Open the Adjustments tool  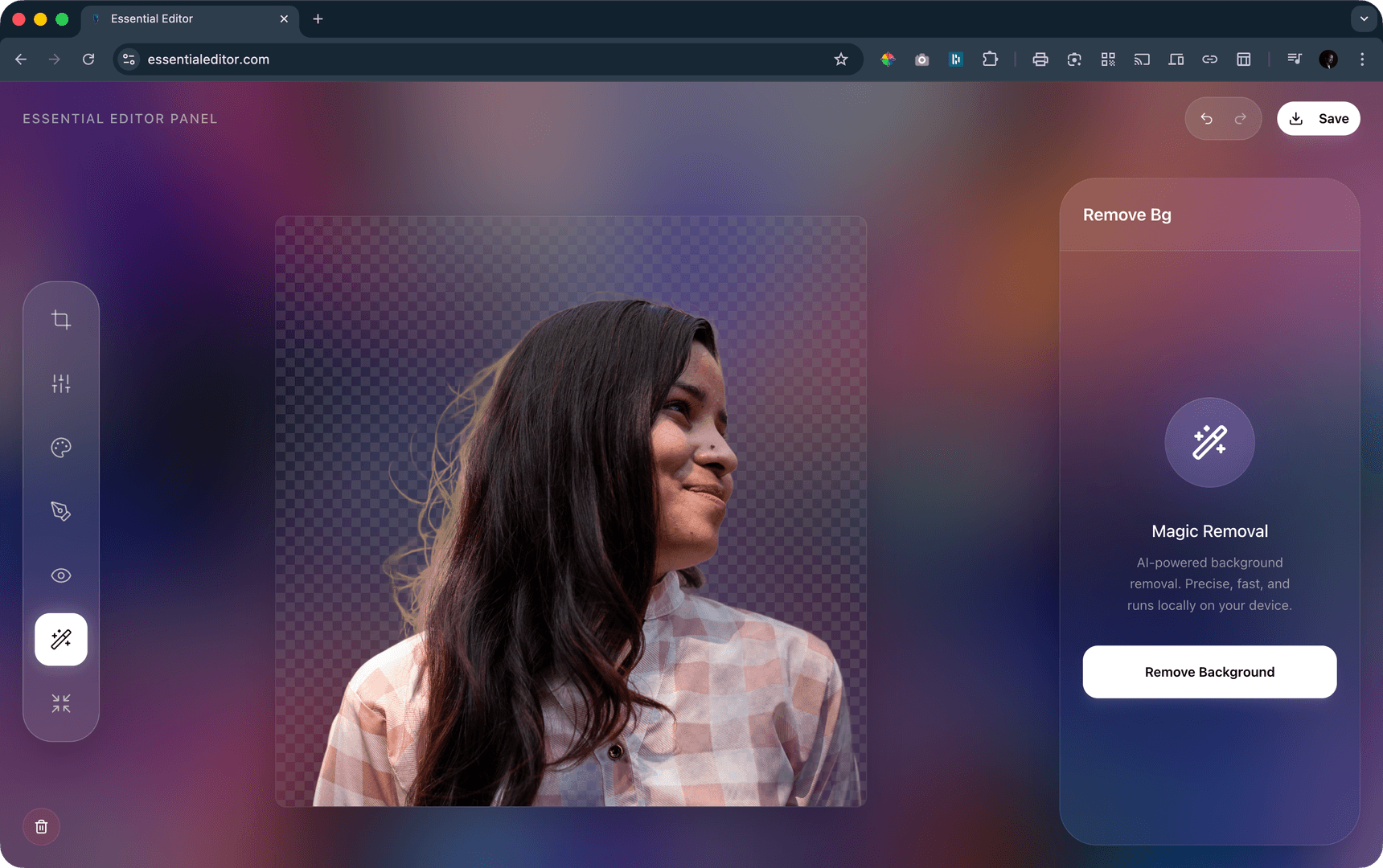pyautogui.click(x=61, y=383)
